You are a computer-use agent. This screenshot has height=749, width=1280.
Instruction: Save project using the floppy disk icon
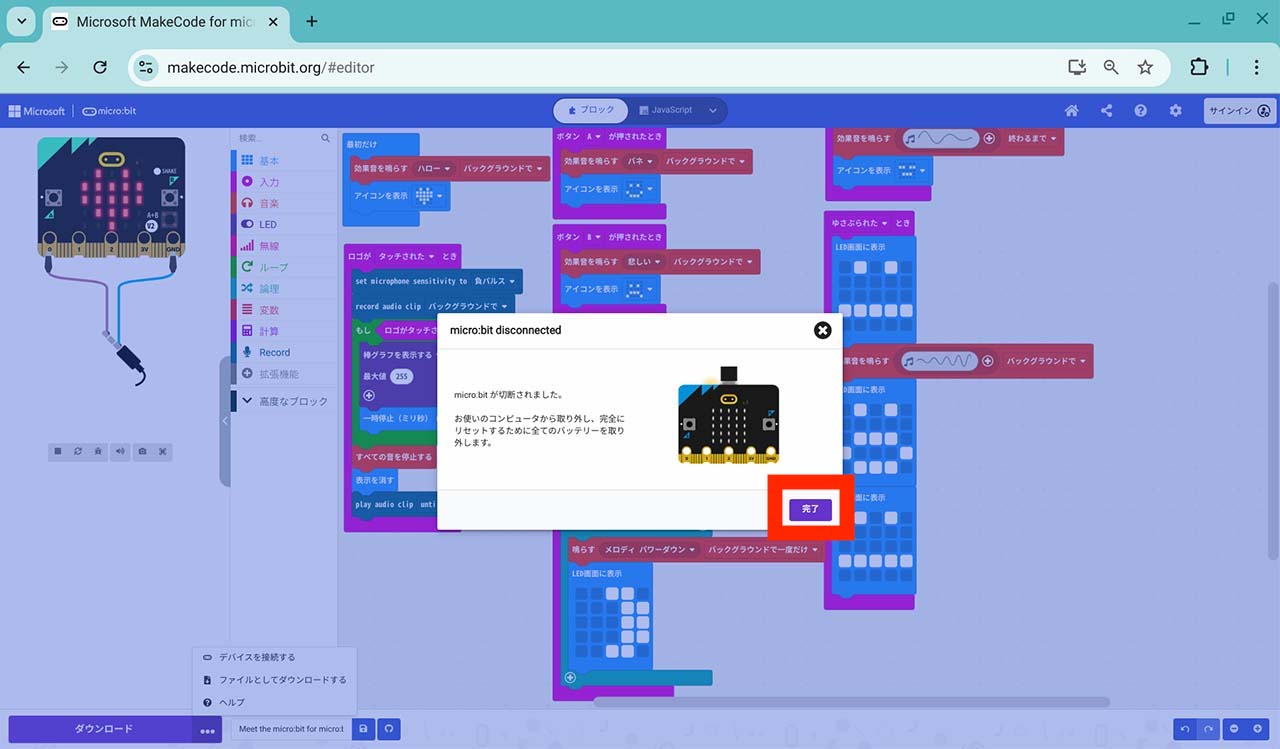click(363, 730)
